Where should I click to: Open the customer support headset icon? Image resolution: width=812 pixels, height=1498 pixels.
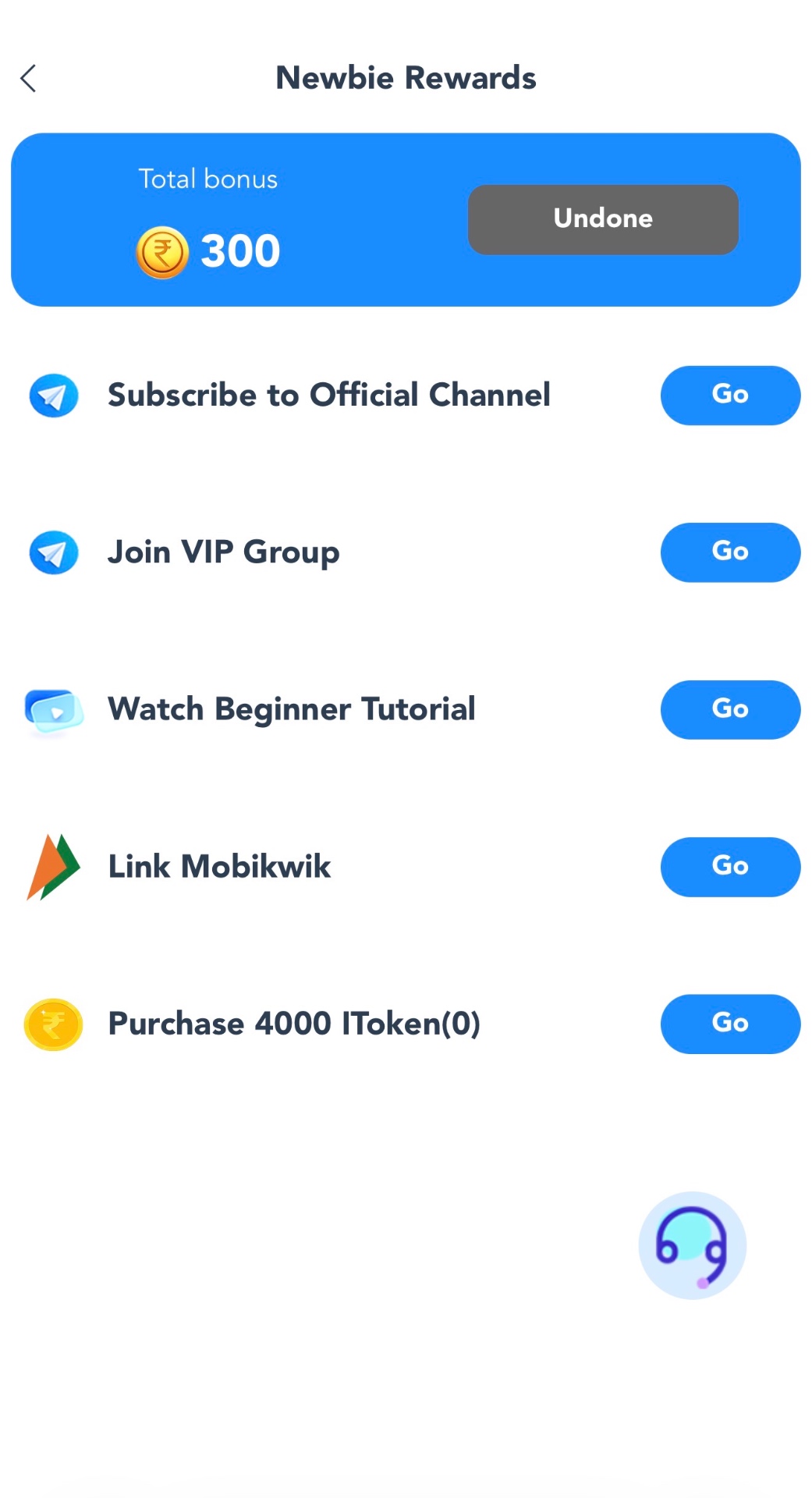coord(692,1245)
